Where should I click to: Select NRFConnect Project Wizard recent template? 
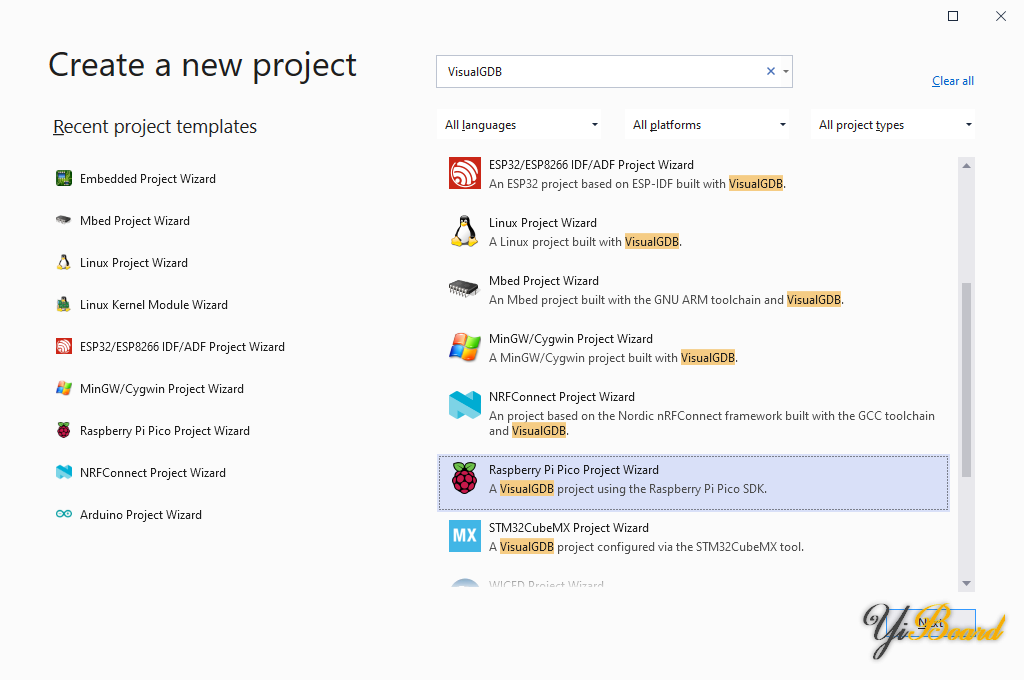[153, 472]
